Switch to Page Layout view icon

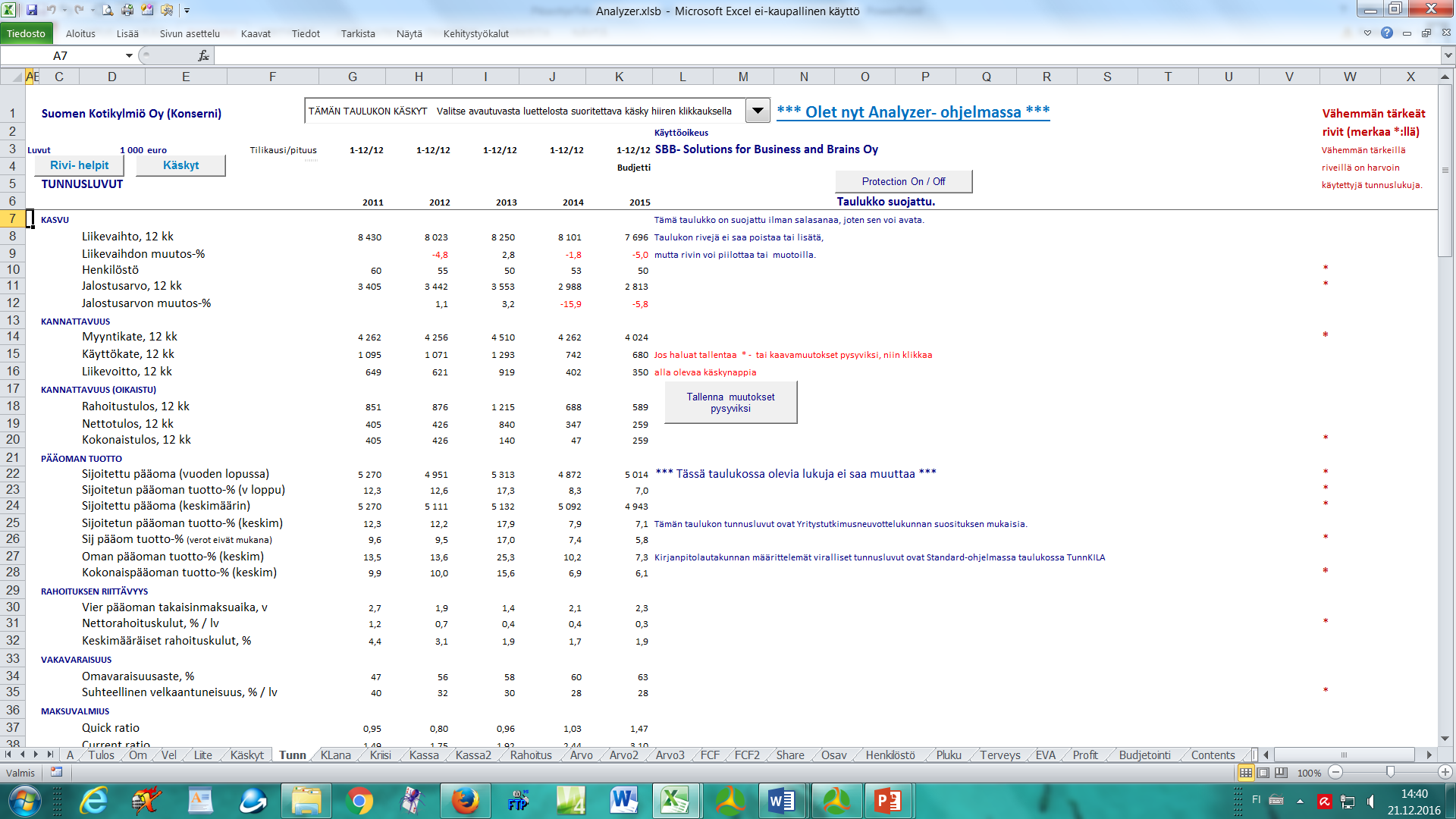click(x=1263, y=772)
